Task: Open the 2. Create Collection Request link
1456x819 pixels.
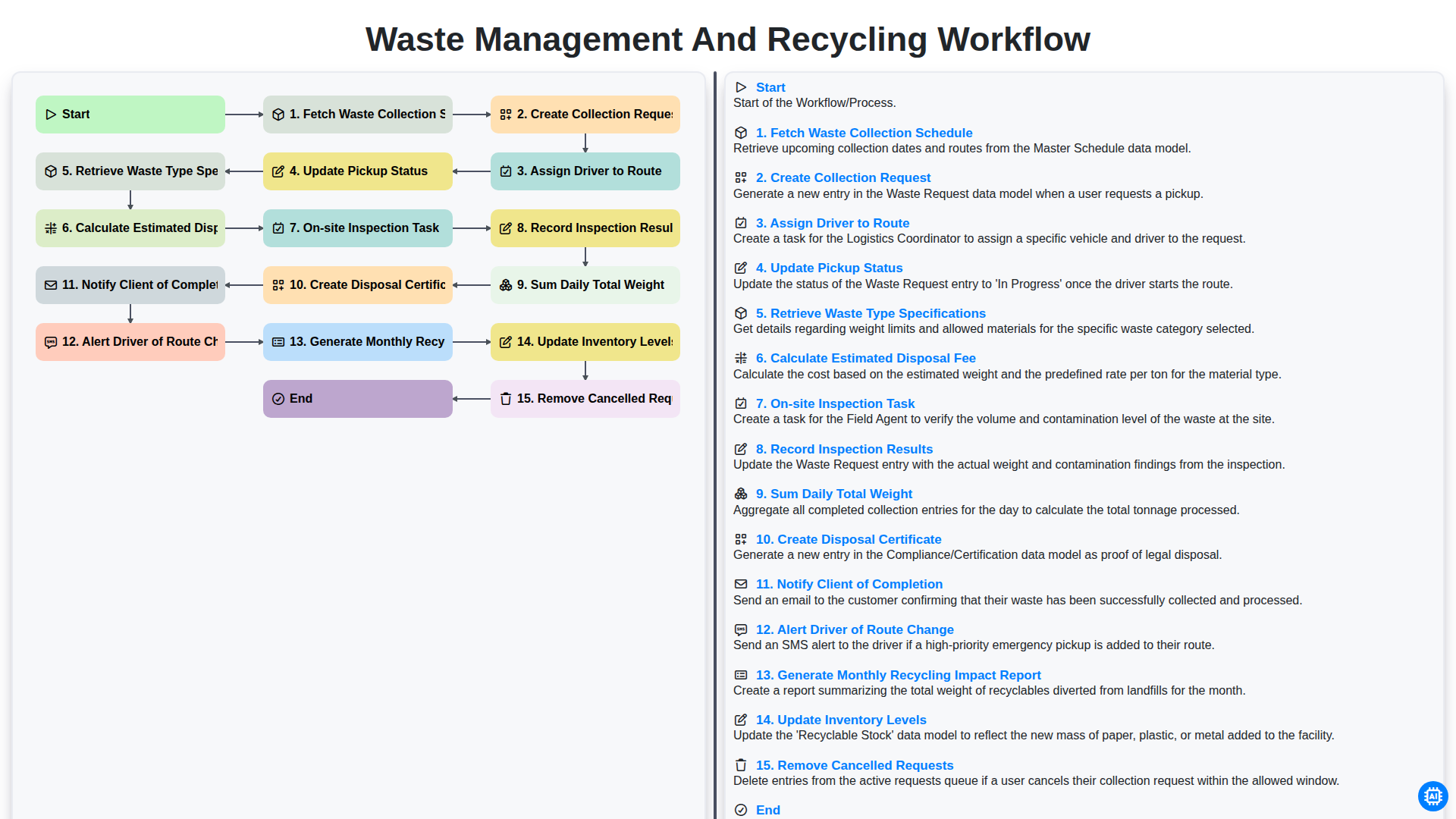Action: [x=843, y=177]
